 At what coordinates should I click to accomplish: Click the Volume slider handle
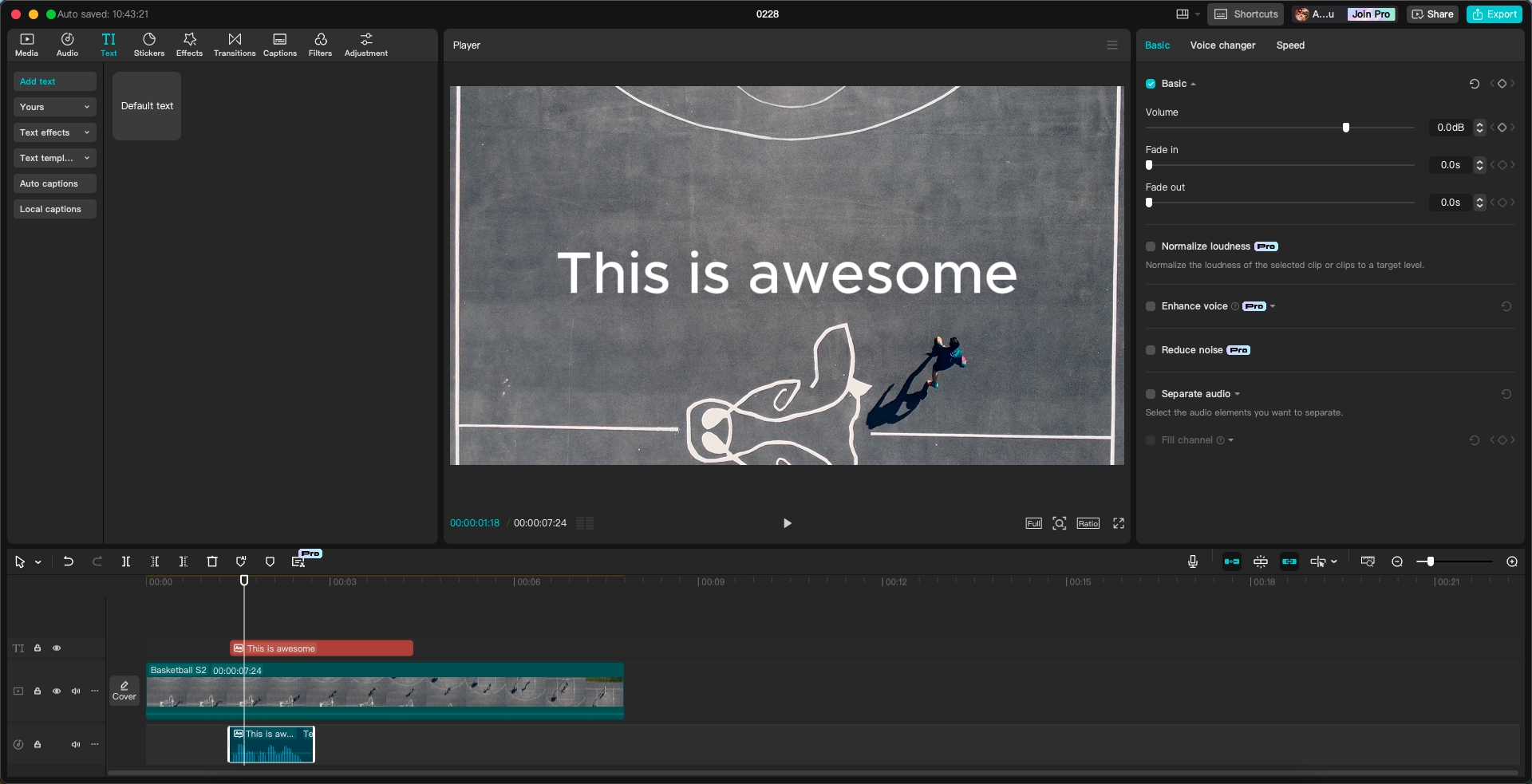click(1346, 128)
